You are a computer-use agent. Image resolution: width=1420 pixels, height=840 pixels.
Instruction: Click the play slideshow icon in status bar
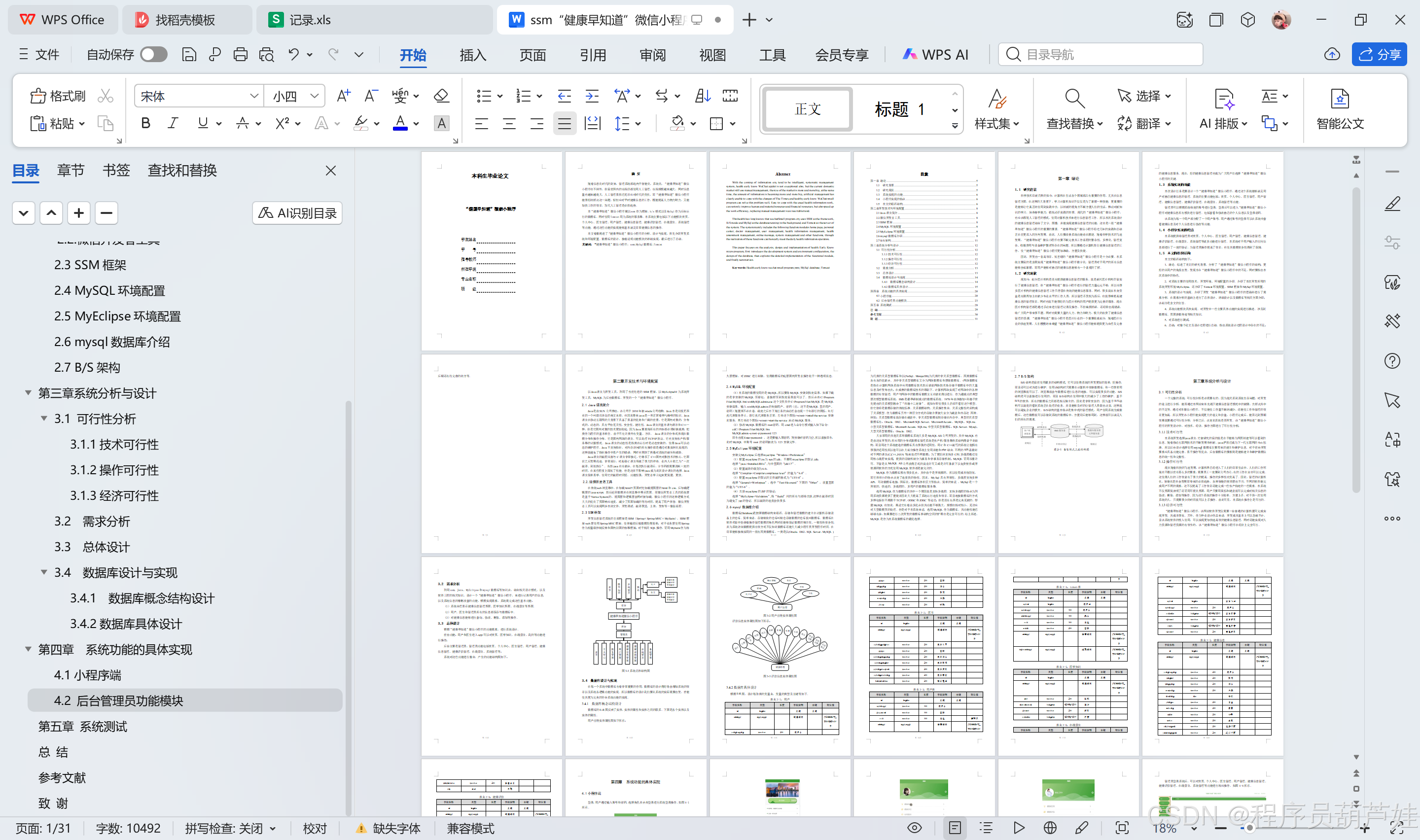(1019, 828)
